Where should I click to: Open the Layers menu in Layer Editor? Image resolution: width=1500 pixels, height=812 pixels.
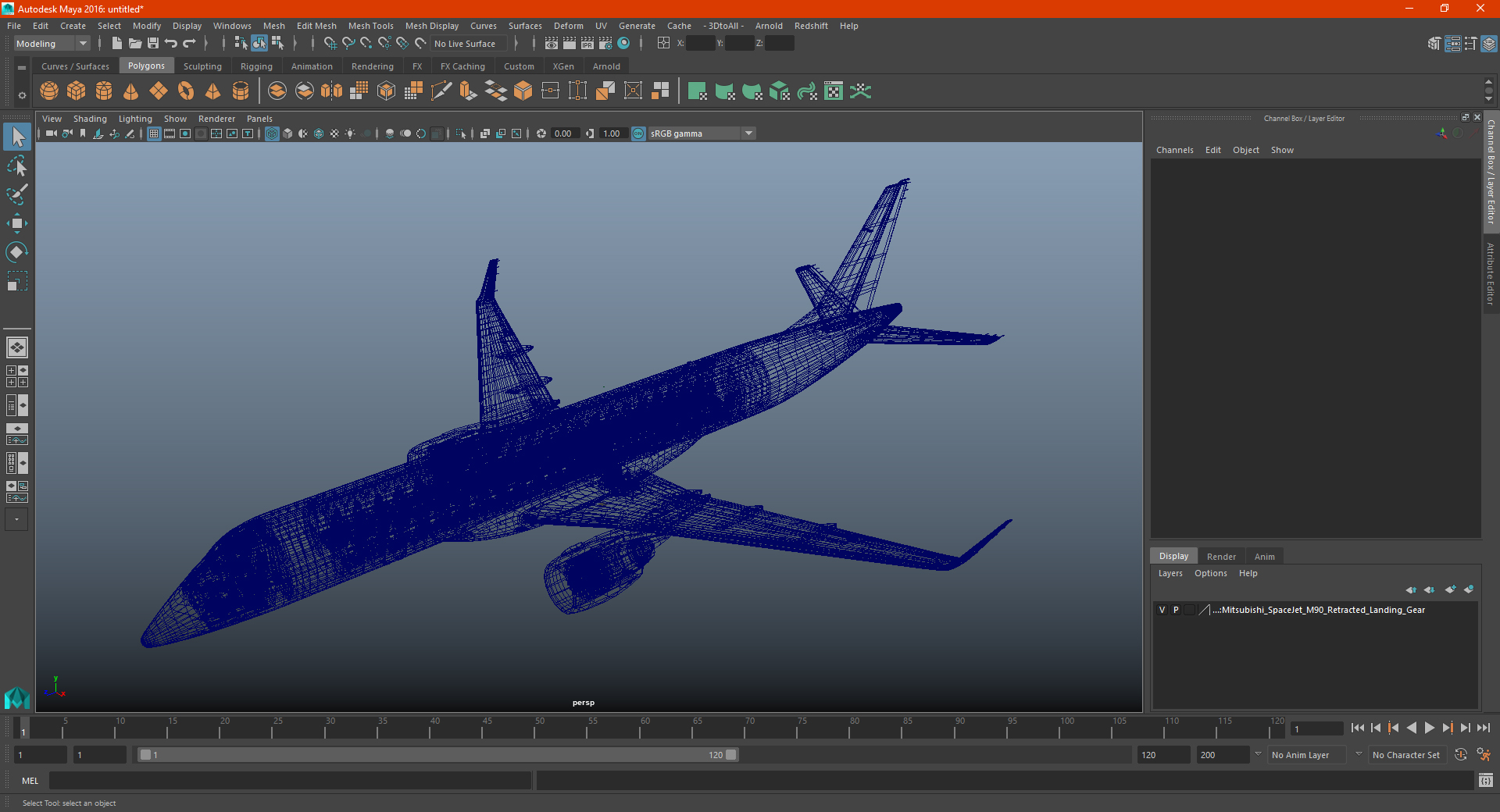pyautogui.click(x=1170, y=573)
